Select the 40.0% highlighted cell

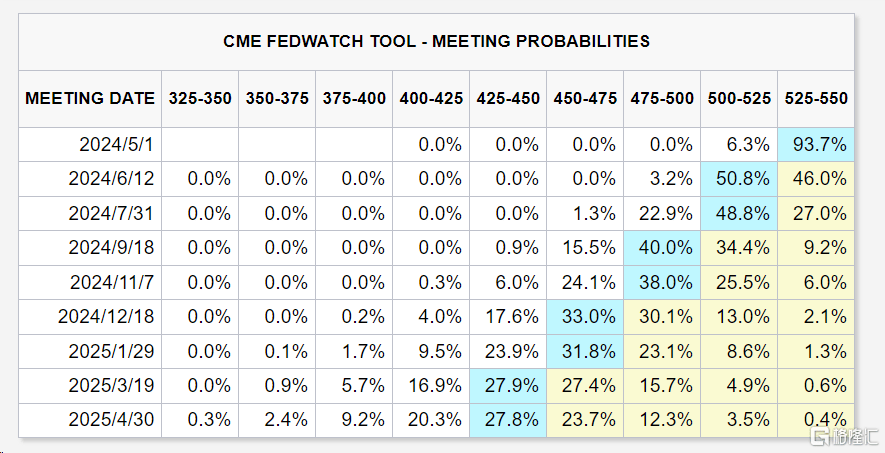[x=662, y=248]
